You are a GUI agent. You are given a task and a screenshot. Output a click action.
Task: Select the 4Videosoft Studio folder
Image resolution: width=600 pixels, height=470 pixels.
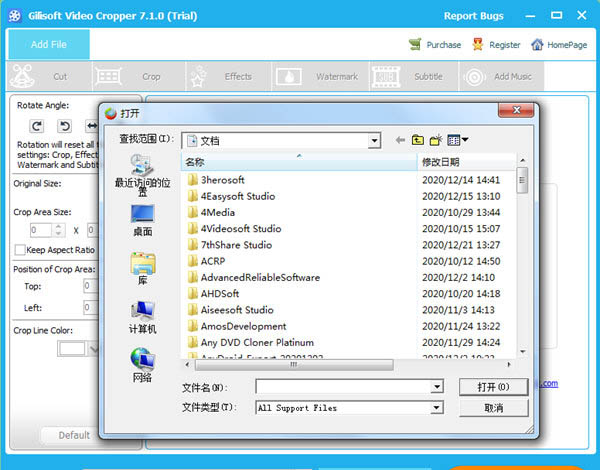point(234,229)
